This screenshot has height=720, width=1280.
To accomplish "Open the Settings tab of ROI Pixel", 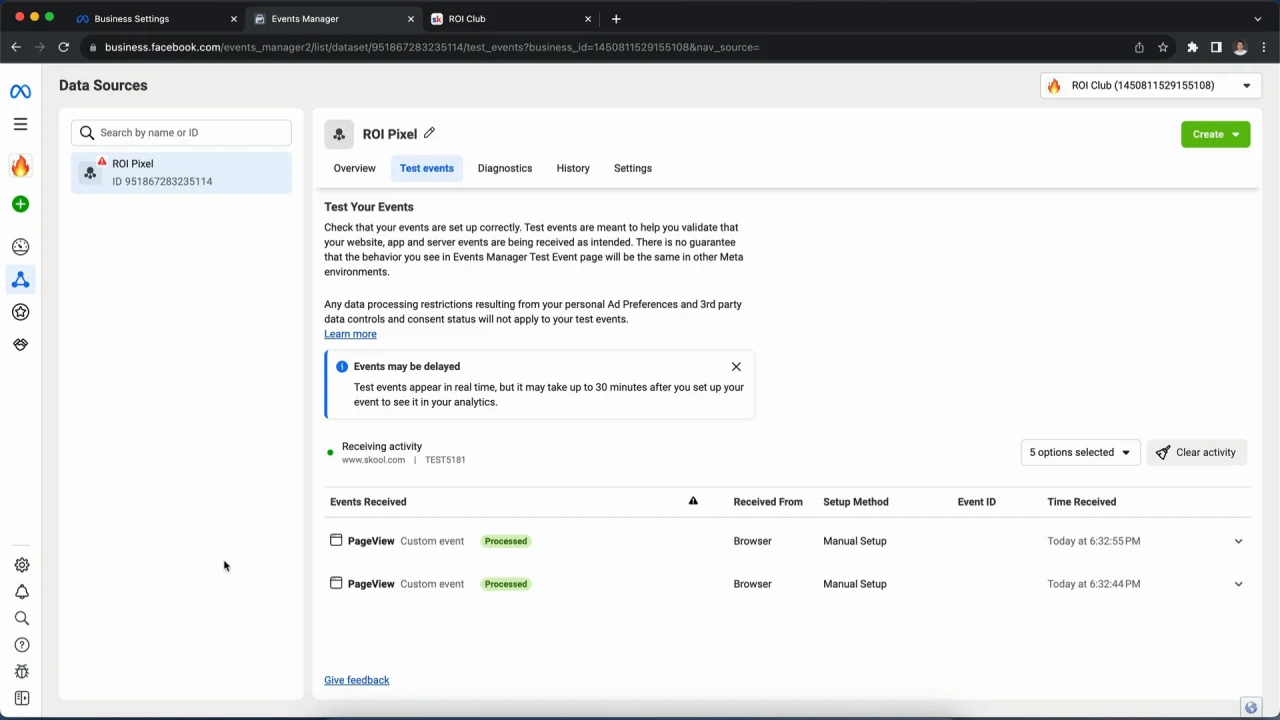I will coord(633,168).
